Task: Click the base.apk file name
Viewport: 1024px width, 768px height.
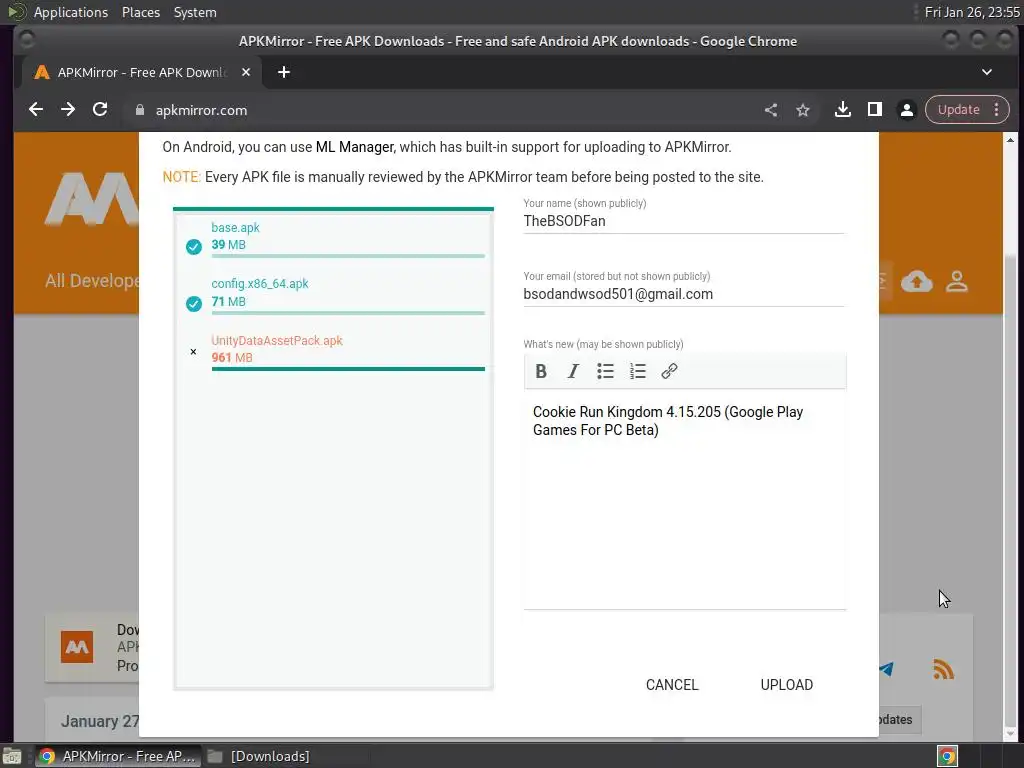Action: point(235,227)
